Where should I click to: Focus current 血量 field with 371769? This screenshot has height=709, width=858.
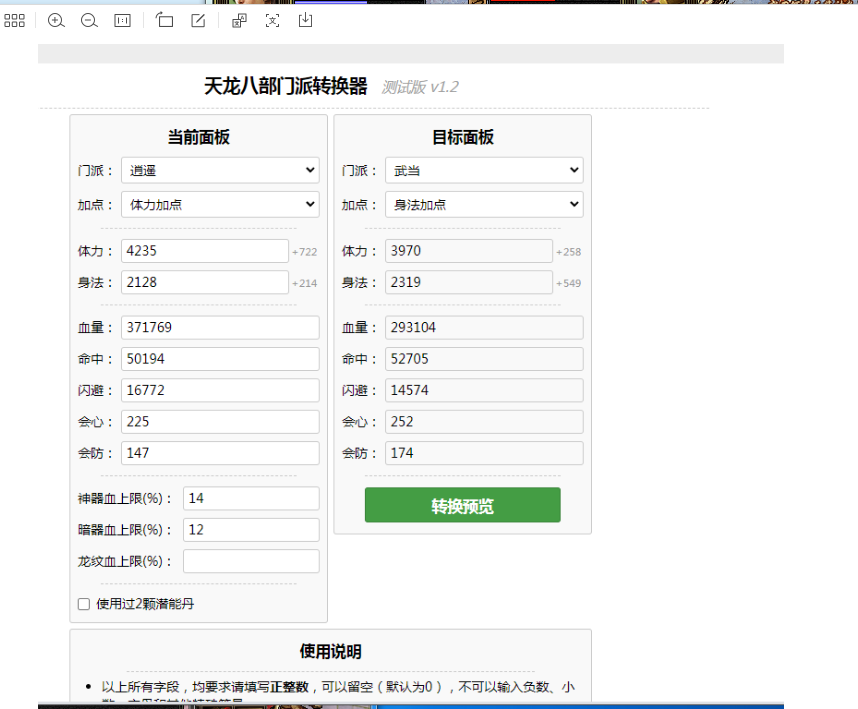(x=220, y=327)
